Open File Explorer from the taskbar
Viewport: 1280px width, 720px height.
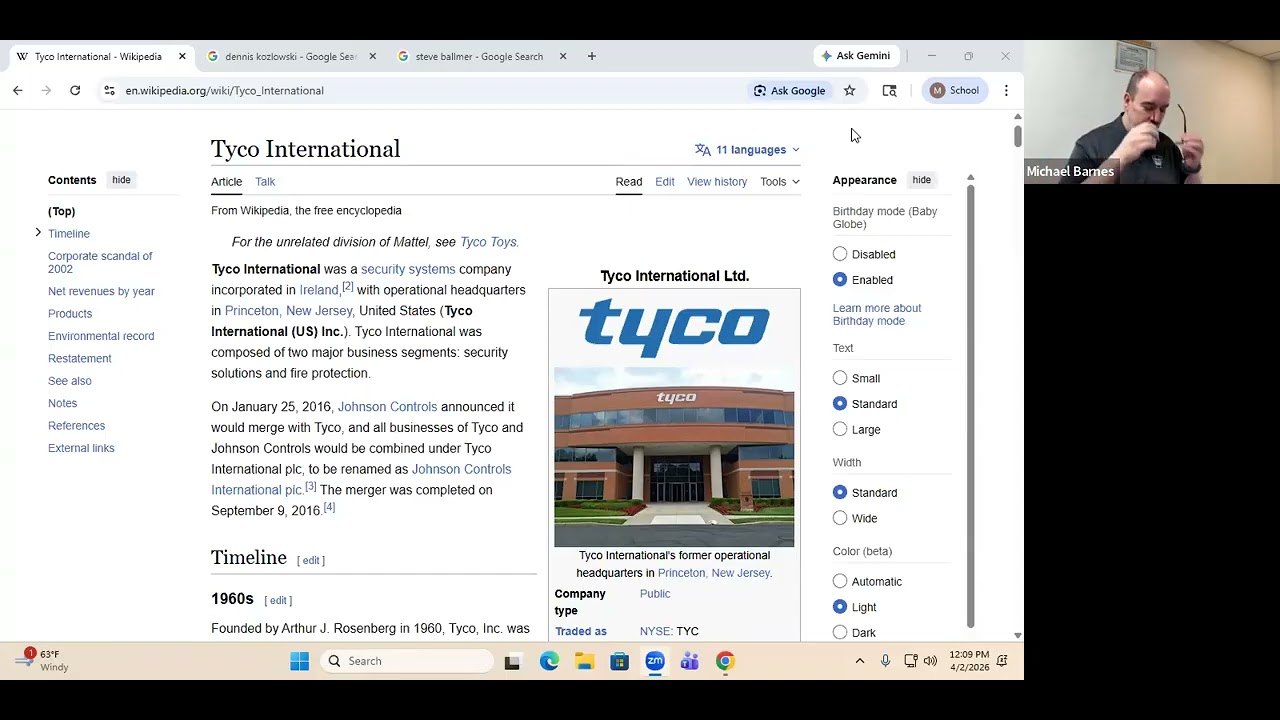[584, 661]
